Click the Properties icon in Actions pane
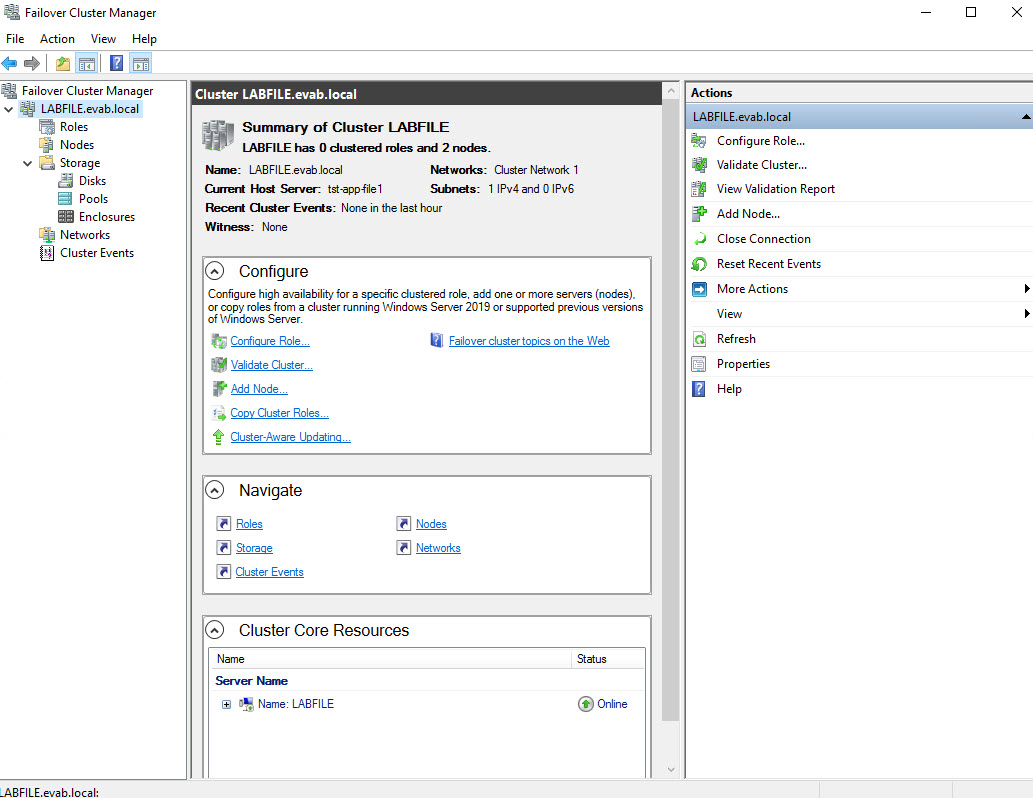 click(x=700, y=364)
